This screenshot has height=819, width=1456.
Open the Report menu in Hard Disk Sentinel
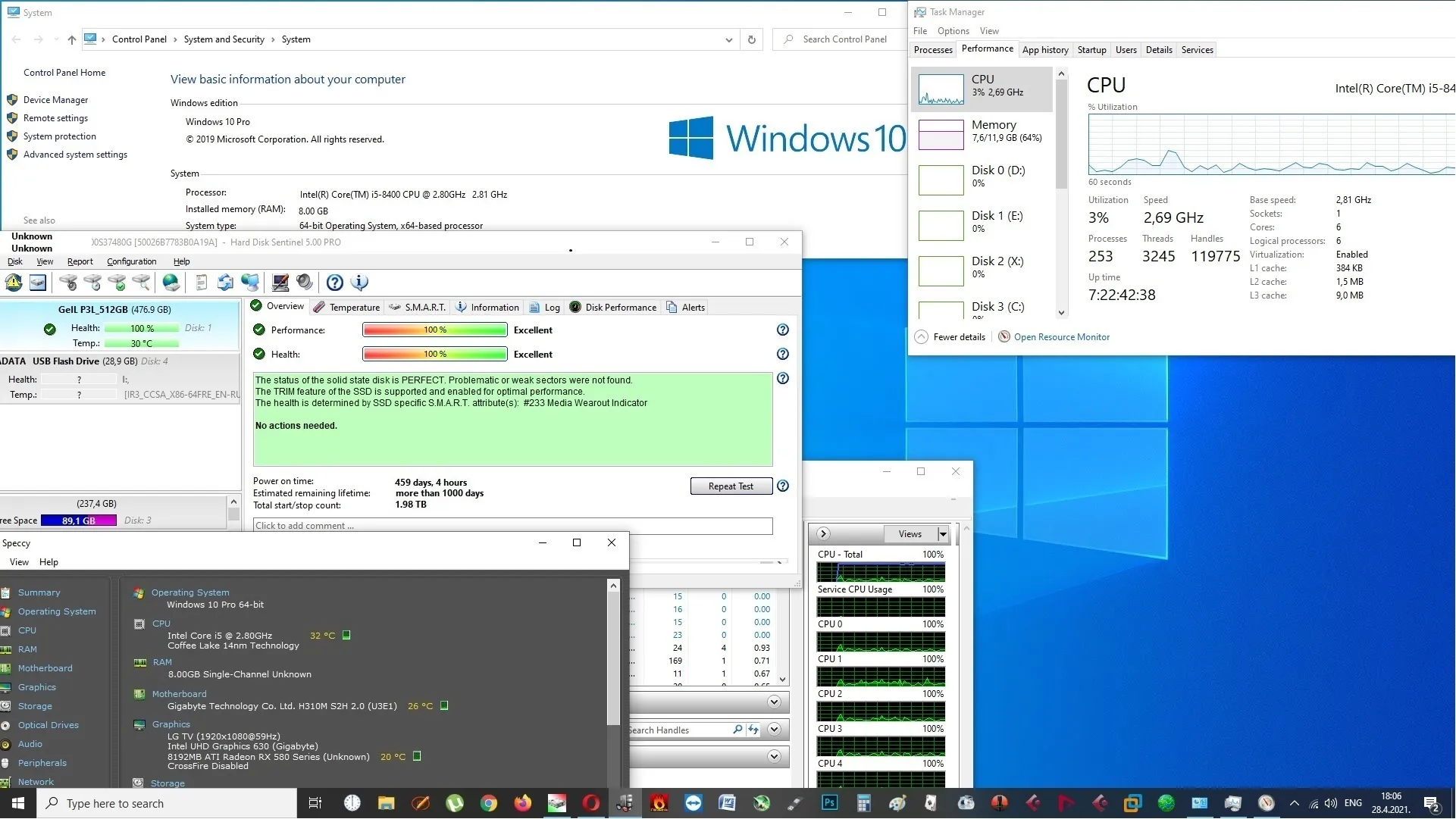click(80, 261)
